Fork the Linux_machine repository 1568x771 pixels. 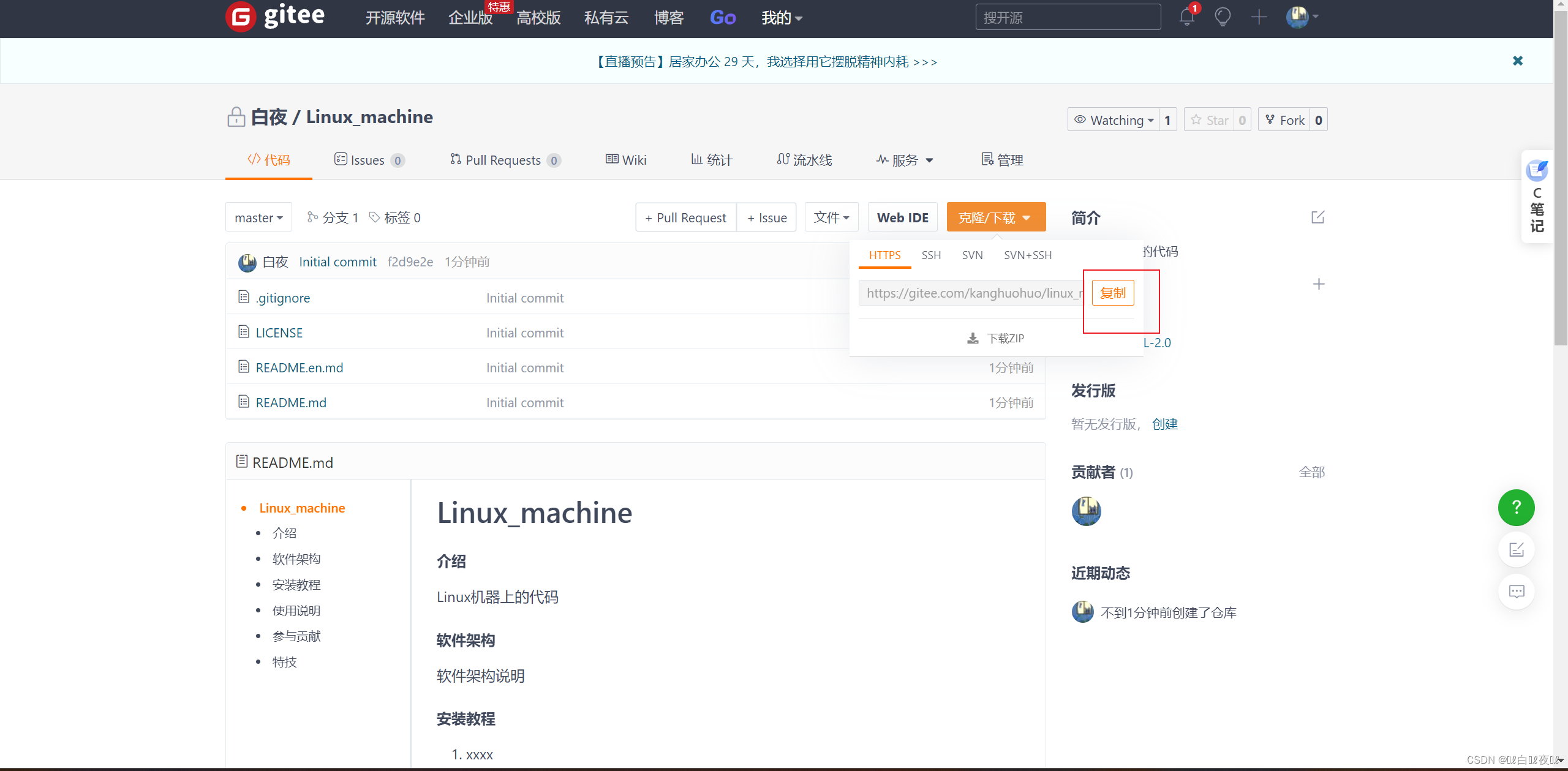[1285, 120]
